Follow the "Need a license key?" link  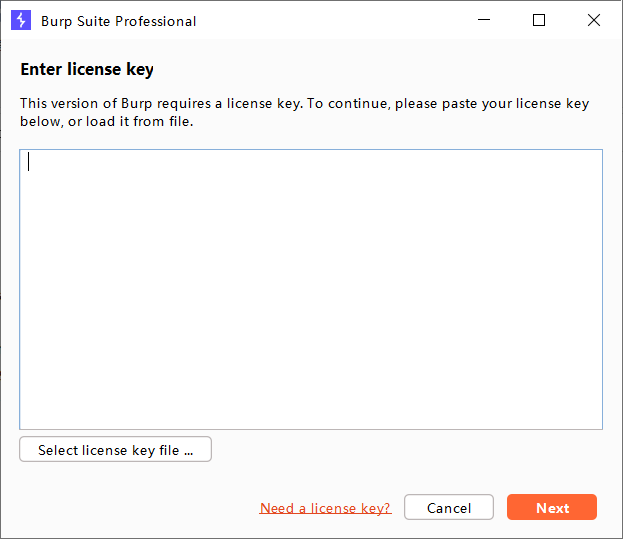(325, 508)
